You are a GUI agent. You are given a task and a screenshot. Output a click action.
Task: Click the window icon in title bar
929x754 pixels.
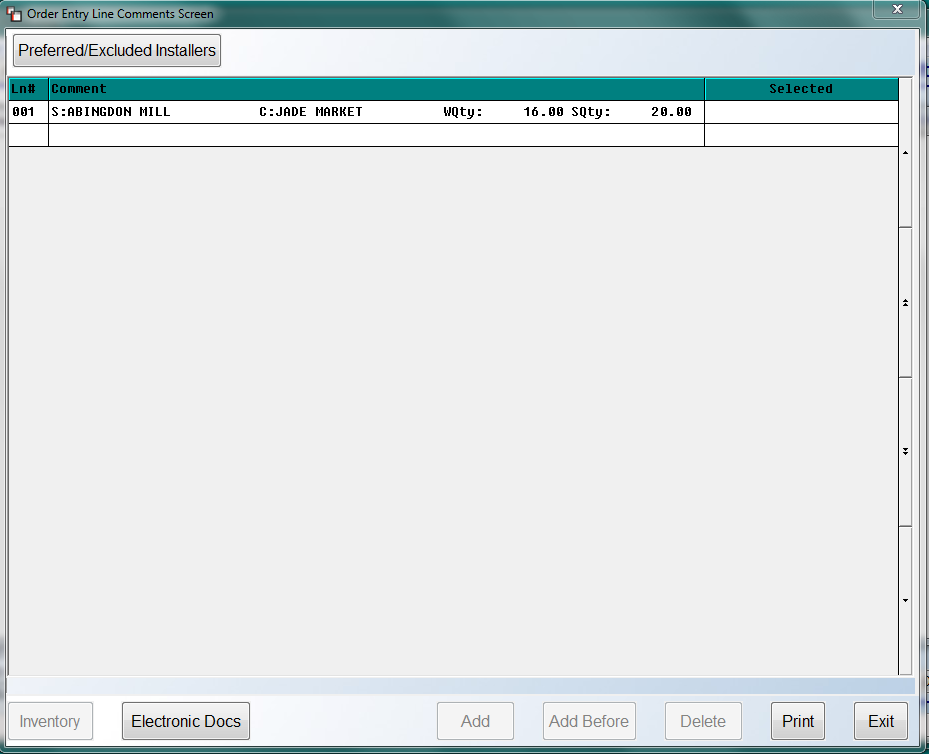pos(14,14)
